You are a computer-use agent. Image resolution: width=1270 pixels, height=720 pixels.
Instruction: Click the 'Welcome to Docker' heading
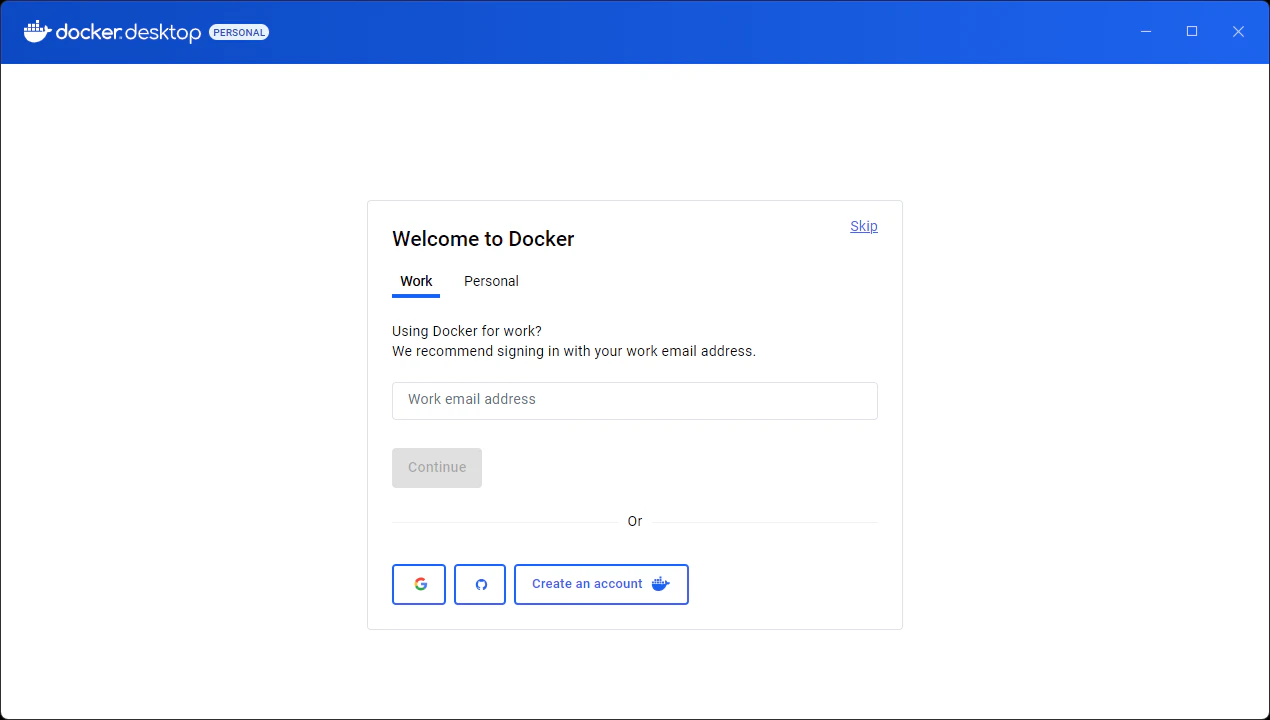tap(483, 239)
